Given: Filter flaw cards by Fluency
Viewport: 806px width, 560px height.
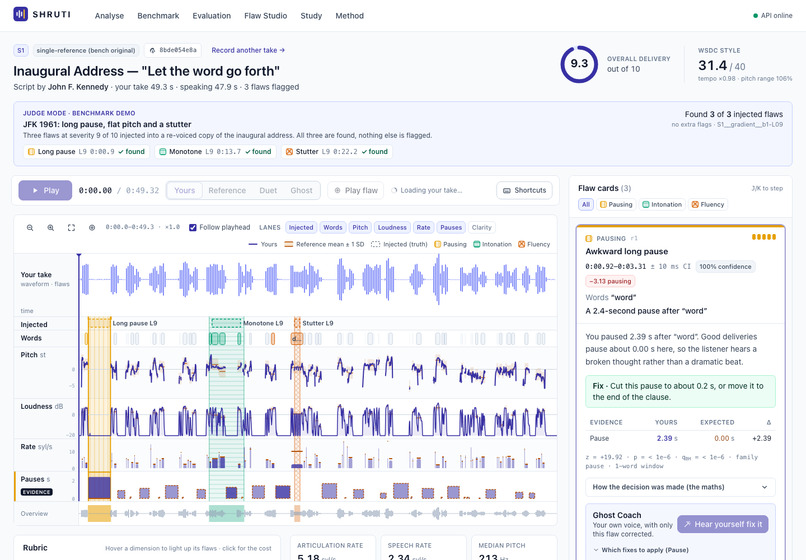Looking at the screenshot, I should (x=708, y=205).
